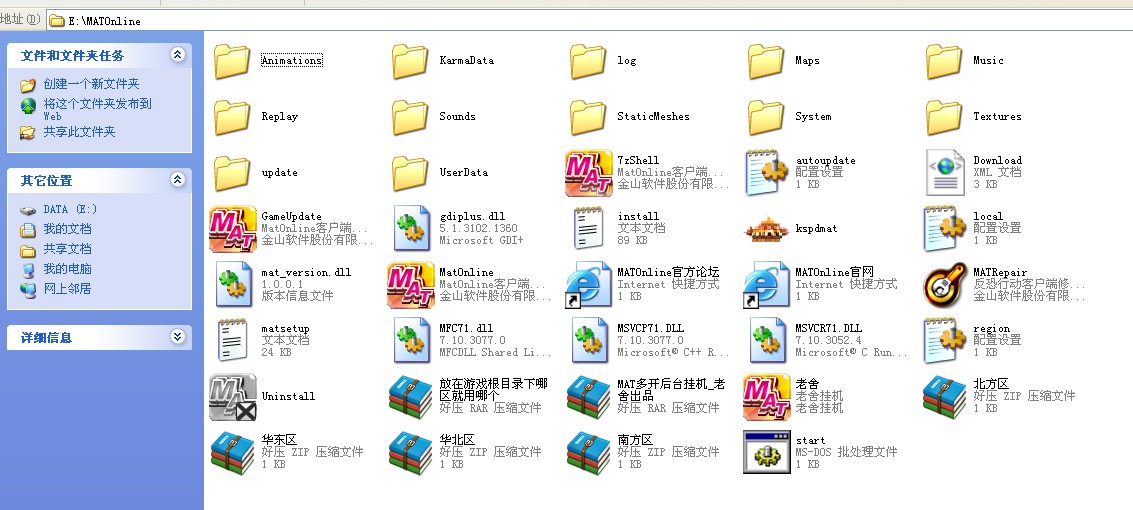Select the GameUpdate MAT icon
Image resolution: width=1133 pixels, height=510 pixels.
click(233, 229)
